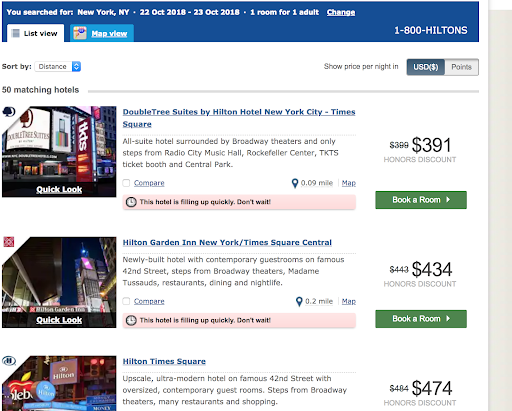Book a Room at DoubleTree Suites
The width and height of the screenshot is (512, 411).
[421, 200]
